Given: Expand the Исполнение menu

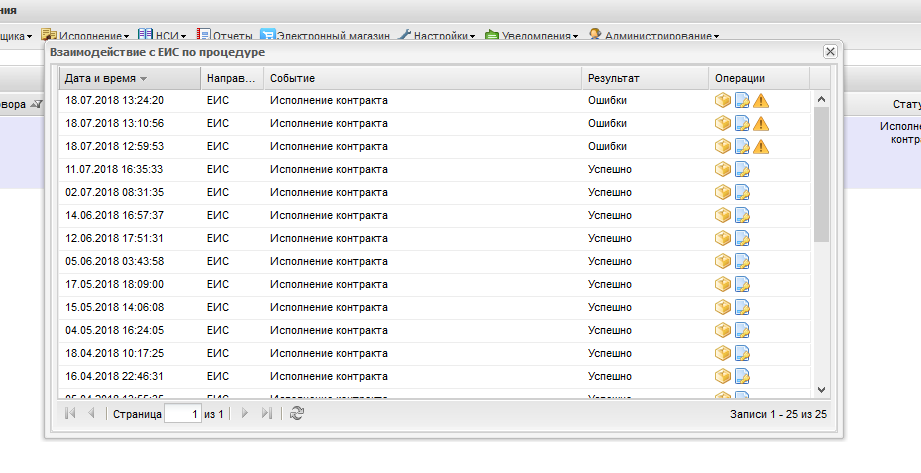Looking at the screenshot, I should pyautogui.click(x=85, y=36).
